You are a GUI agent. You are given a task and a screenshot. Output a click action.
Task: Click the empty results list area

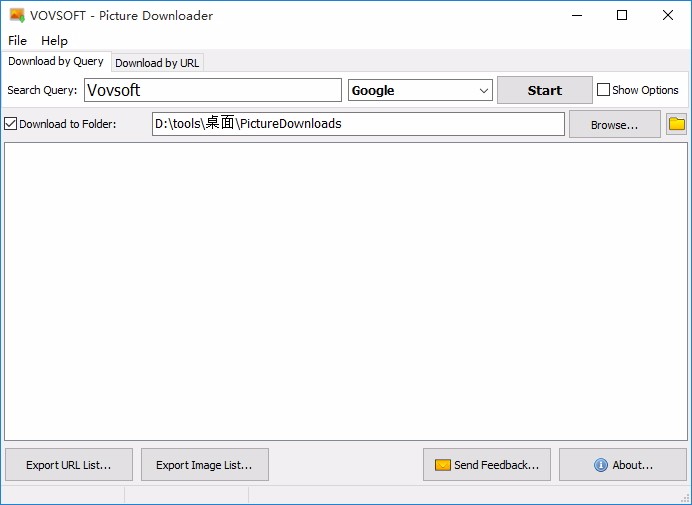[x=346, y=291]
